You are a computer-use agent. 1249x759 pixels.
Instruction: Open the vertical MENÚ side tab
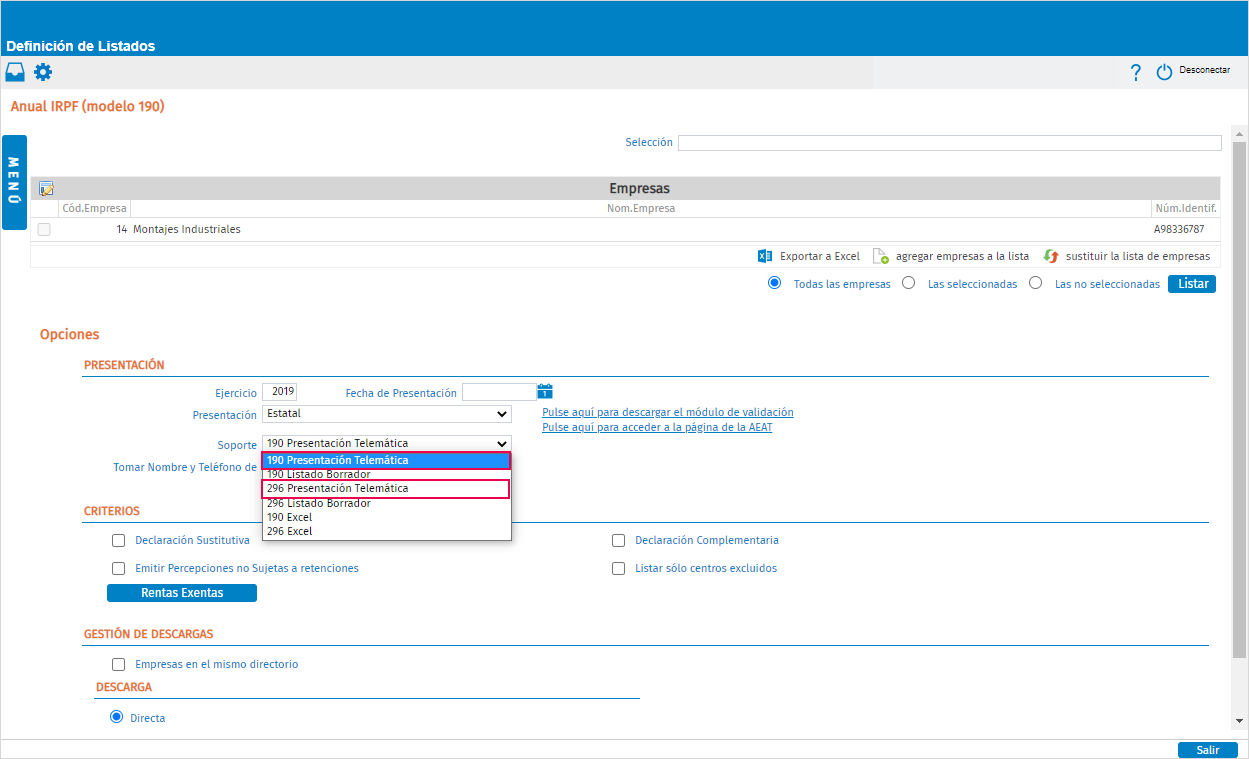point(14,182)
